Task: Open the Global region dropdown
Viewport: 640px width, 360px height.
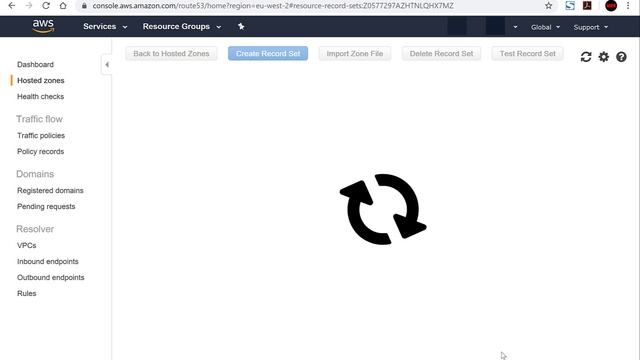Action: tap(545, 27)
